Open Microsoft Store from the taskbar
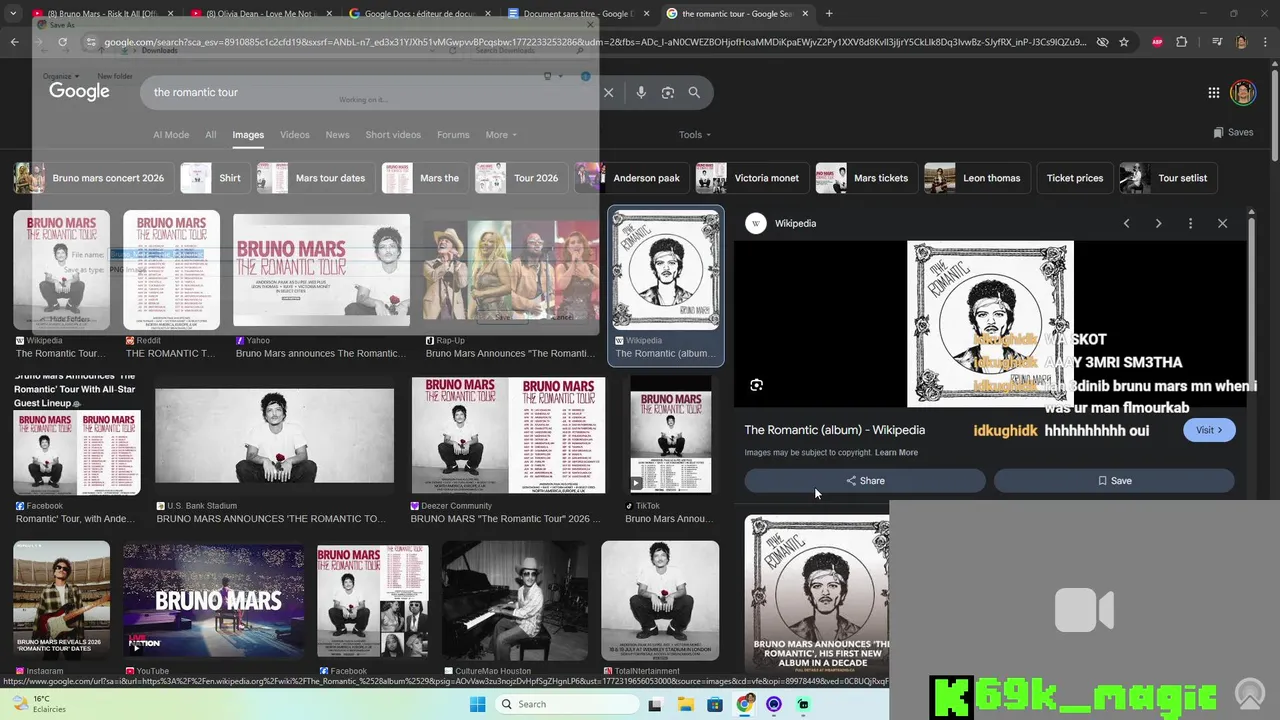 tap(715, 704)
